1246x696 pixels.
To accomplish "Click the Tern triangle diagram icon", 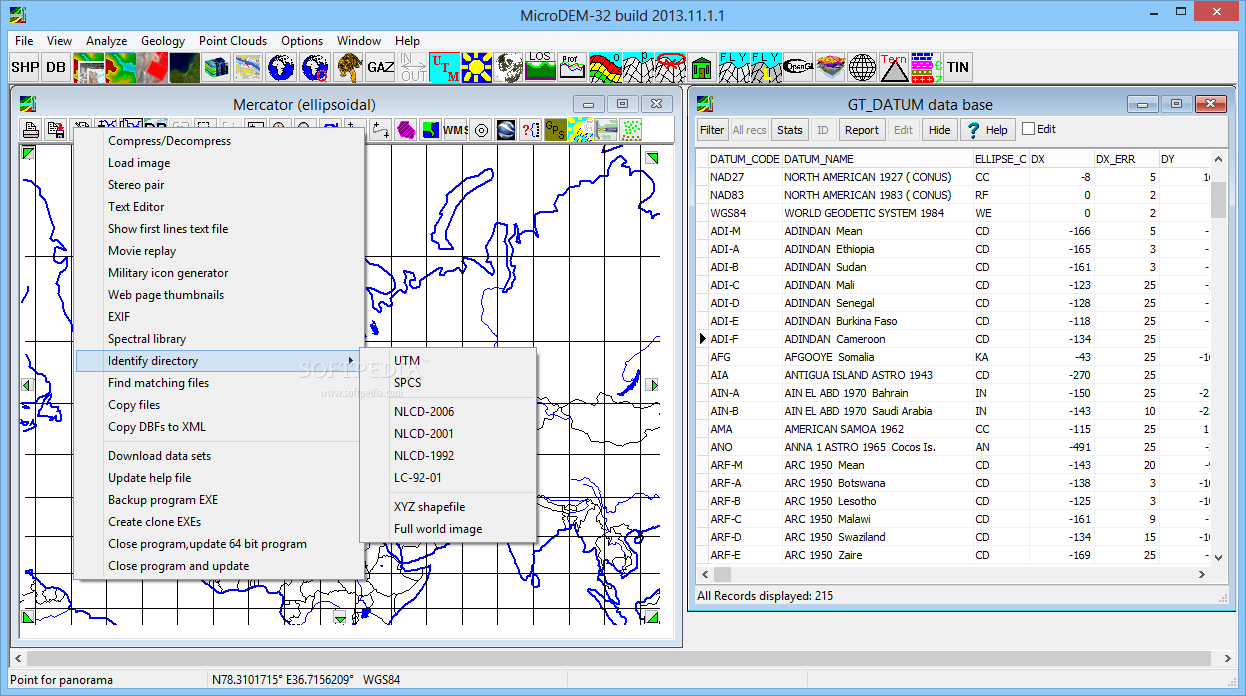I will tap(894, 67).
